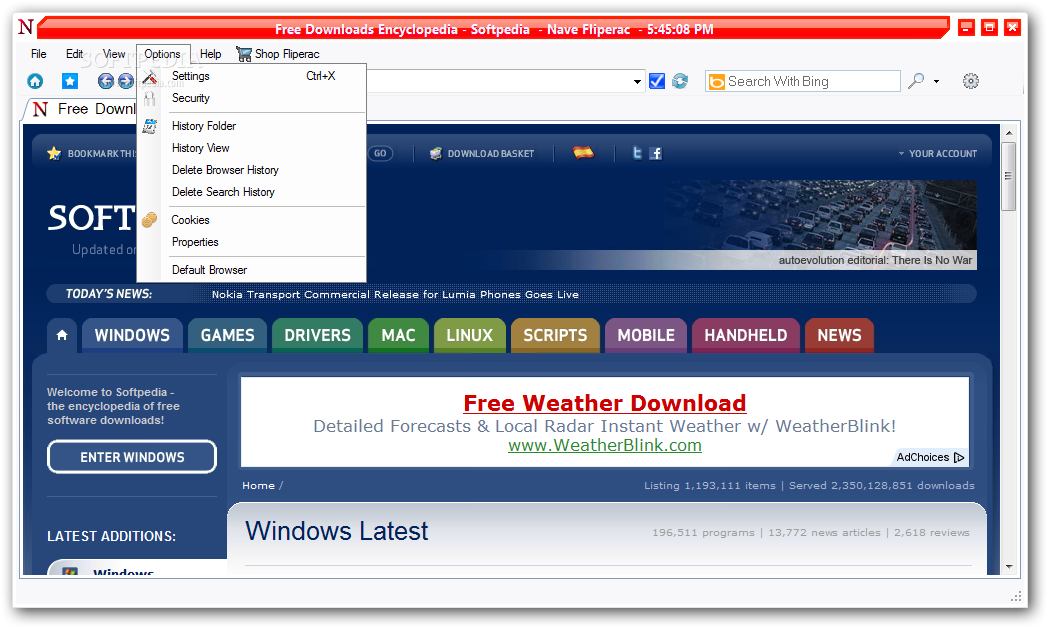Open History Folder menu entry
The image size is (1048, 628).
tap(251, 126)
